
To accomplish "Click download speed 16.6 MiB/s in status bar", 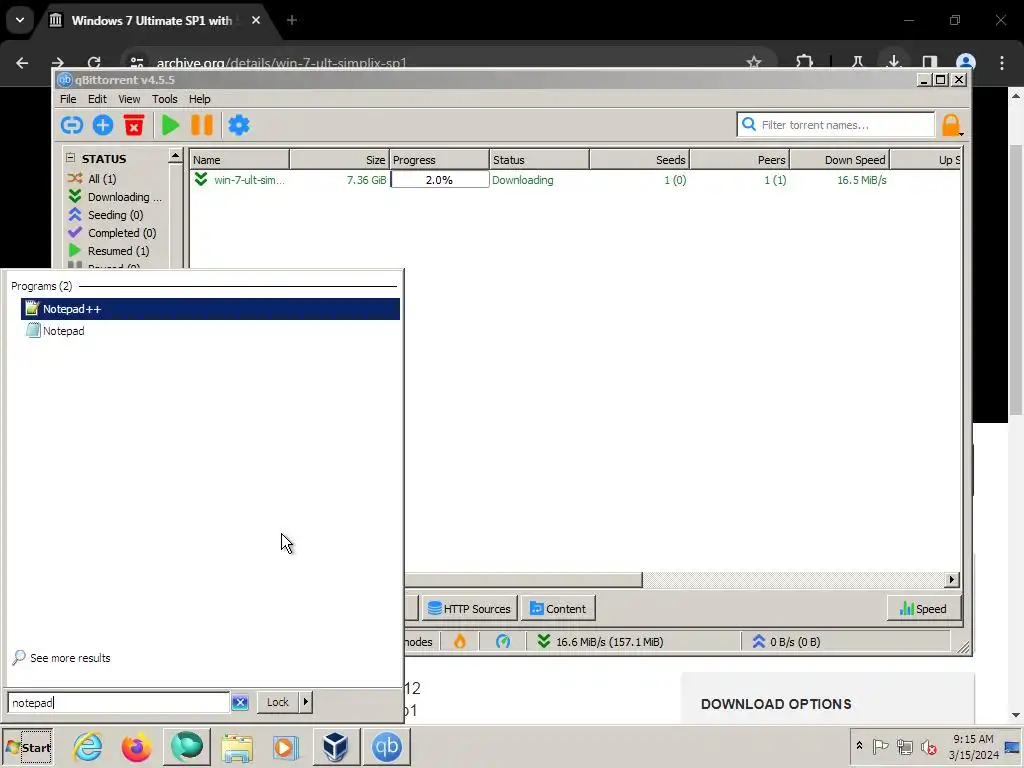I will point(600,642).
